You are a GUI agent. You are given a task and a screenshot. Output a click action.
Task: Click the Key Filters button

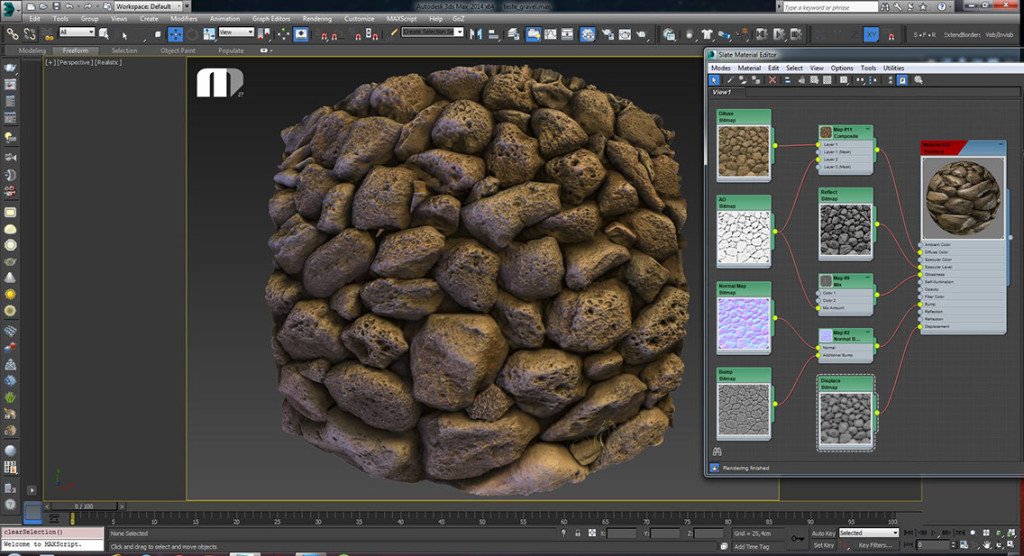tap(873, 545)
